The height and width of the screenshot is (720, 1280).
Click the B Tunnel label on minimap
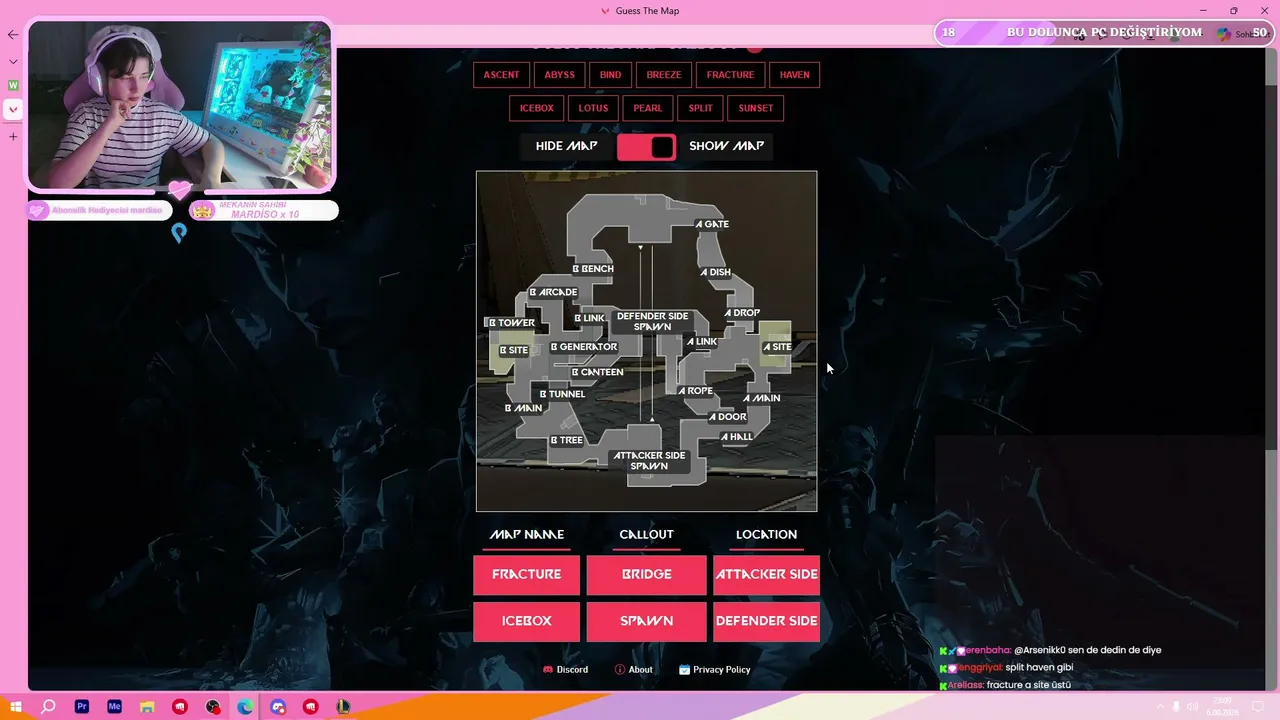(x=563, y=394)
